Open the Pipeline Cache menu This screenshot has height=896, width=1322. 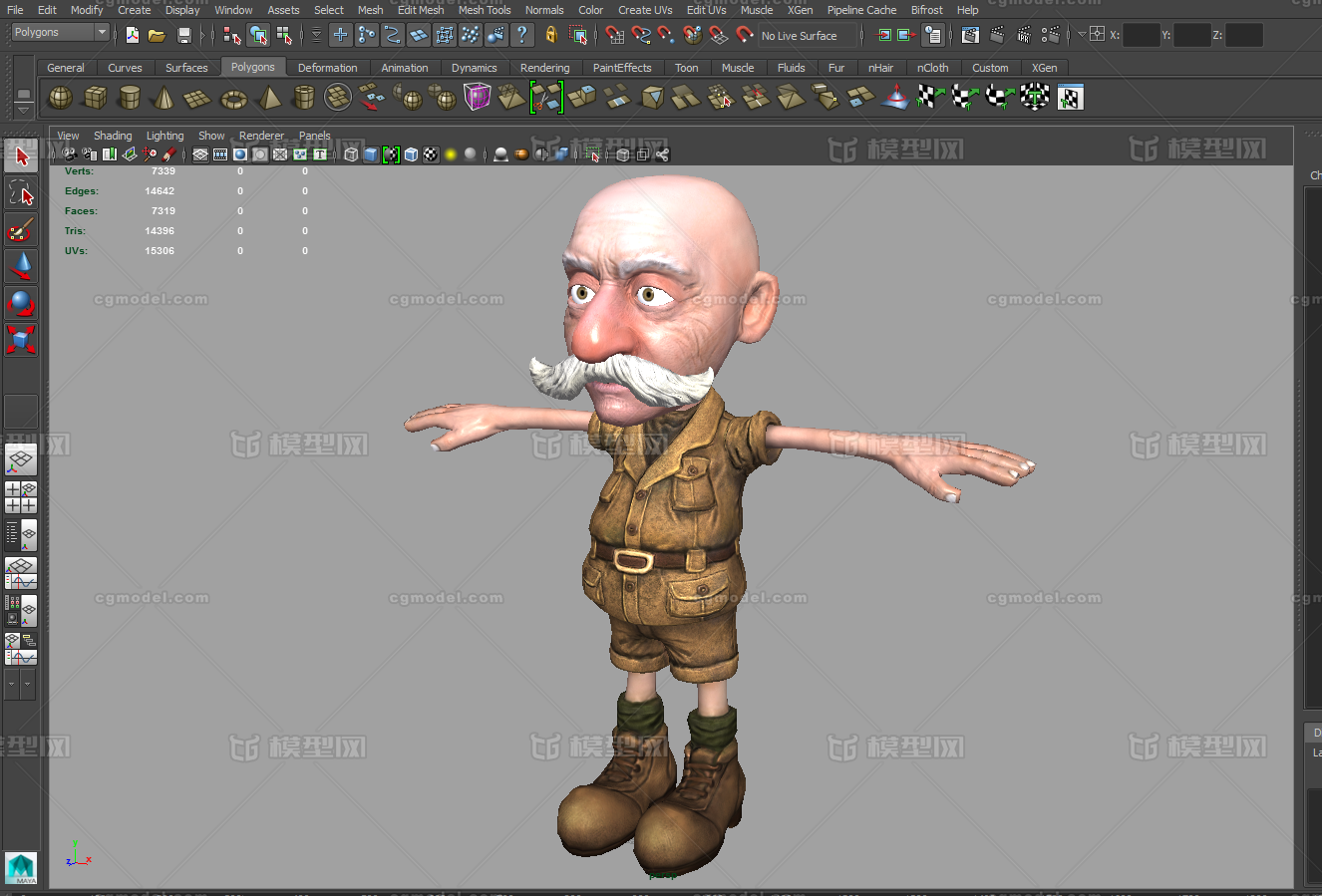pyautogui.click(x=861, y=10)
